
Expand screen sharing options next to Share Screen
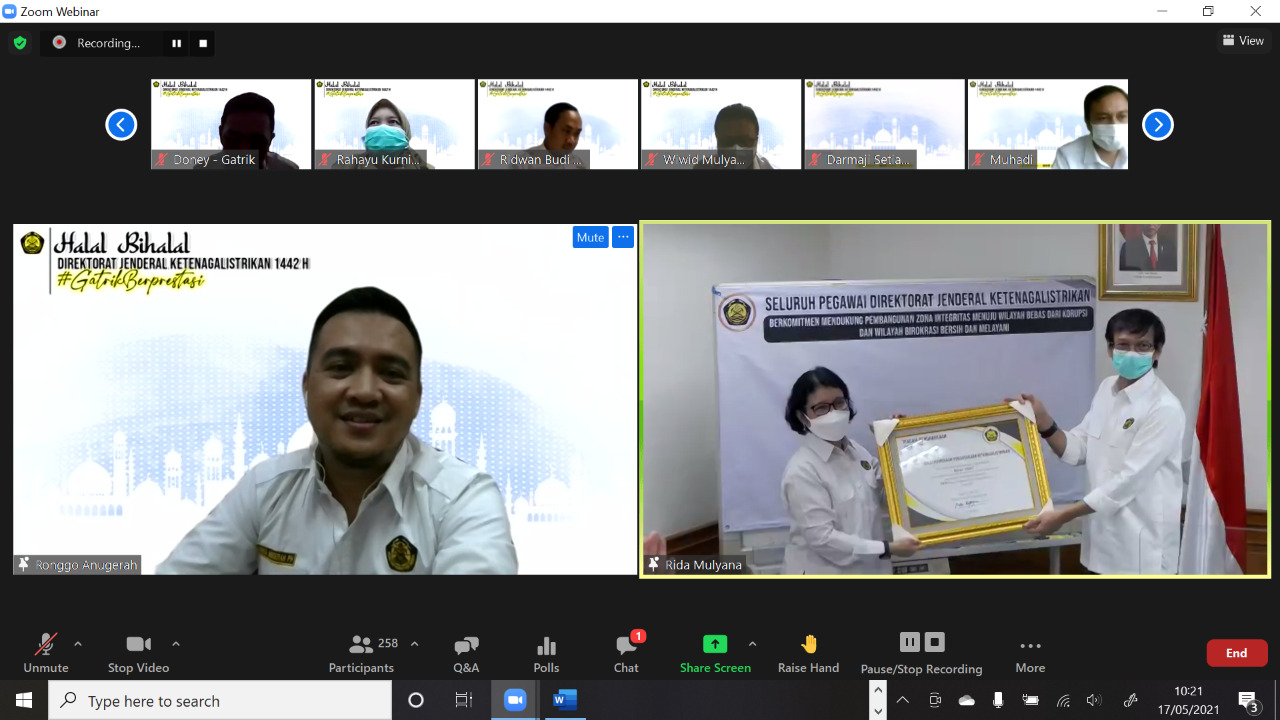(x=753, y=645)
